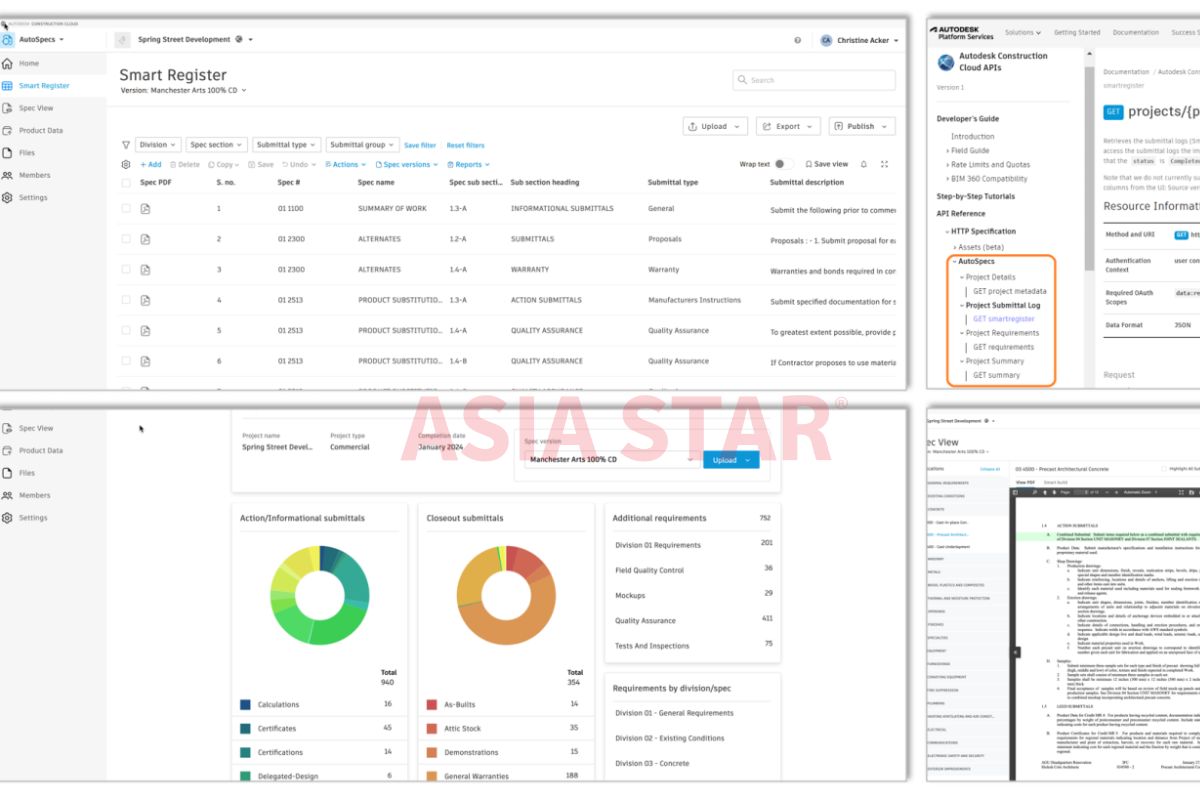The height and width of the screenshot is (800, 1200).
Task: Open Files in the top window sidebar
Action: [19, 153]
